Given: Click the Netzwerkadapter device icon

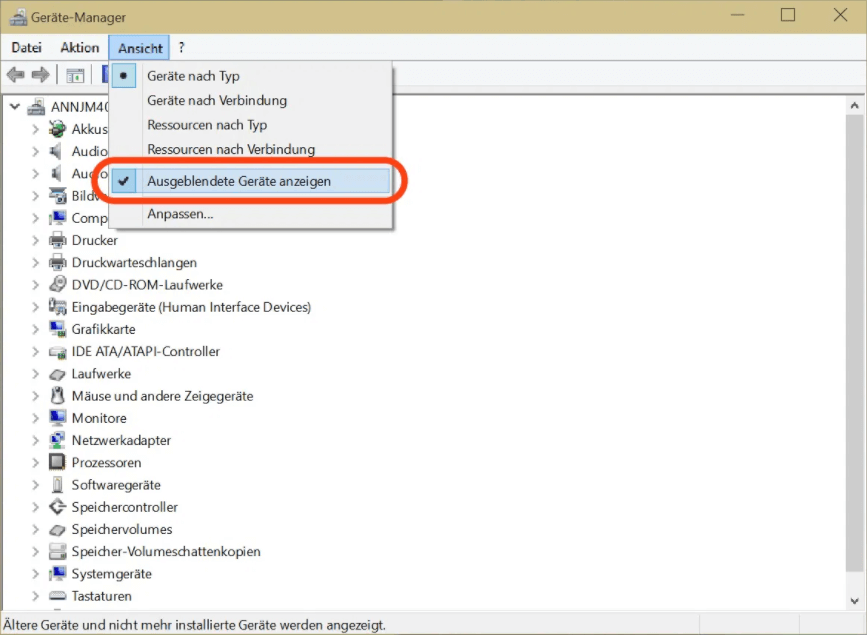Looking at the screenshot, I should pyautogui.click(x=59, y=441).
